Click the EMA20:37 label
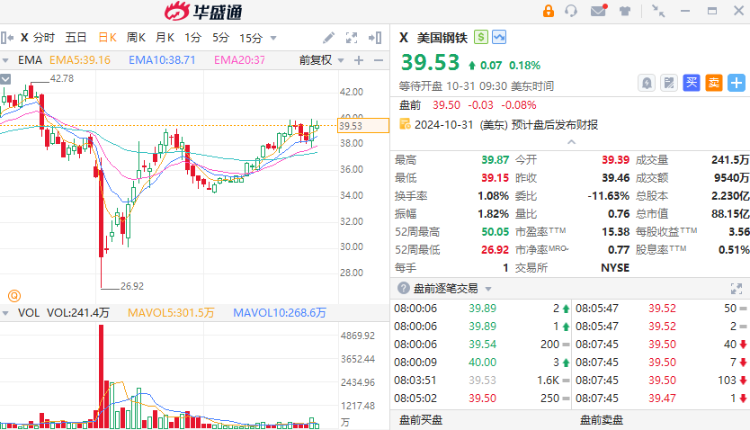Screen dimensions: 750x430 pos(240,60)
